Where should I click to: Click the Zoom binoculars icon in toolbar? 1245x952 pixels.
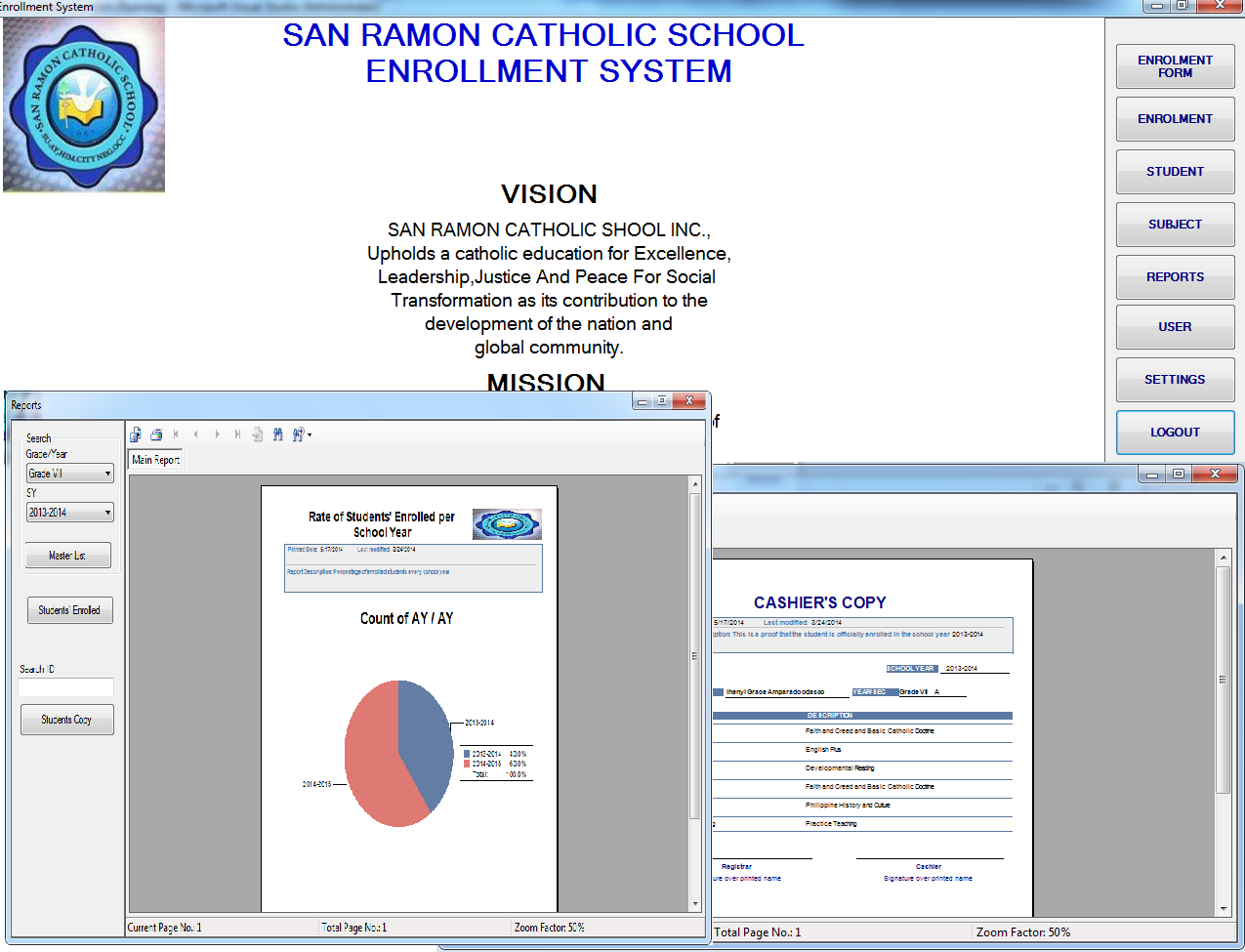298,435
